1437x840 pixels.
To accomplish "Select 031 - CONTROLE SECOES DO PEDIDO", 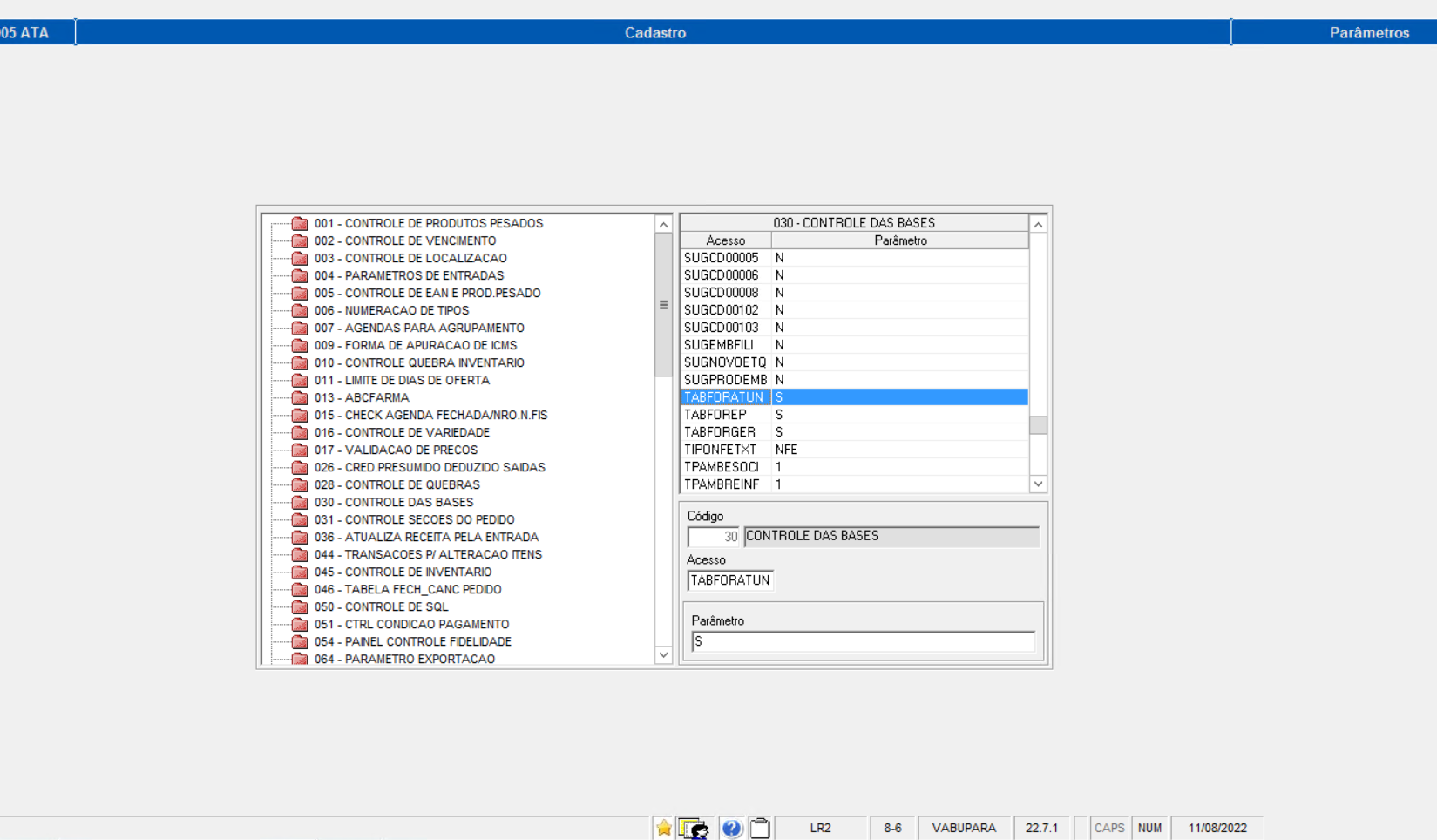I will pyautogui.click(x=414, y=520).
